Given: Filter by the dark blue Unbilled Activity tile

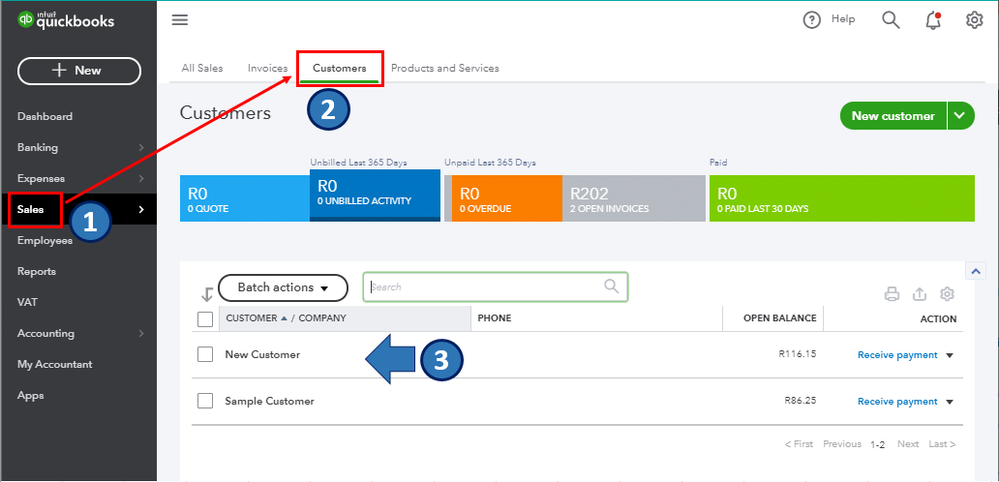Looking at the screenshot, I should [x=375, y=195].
